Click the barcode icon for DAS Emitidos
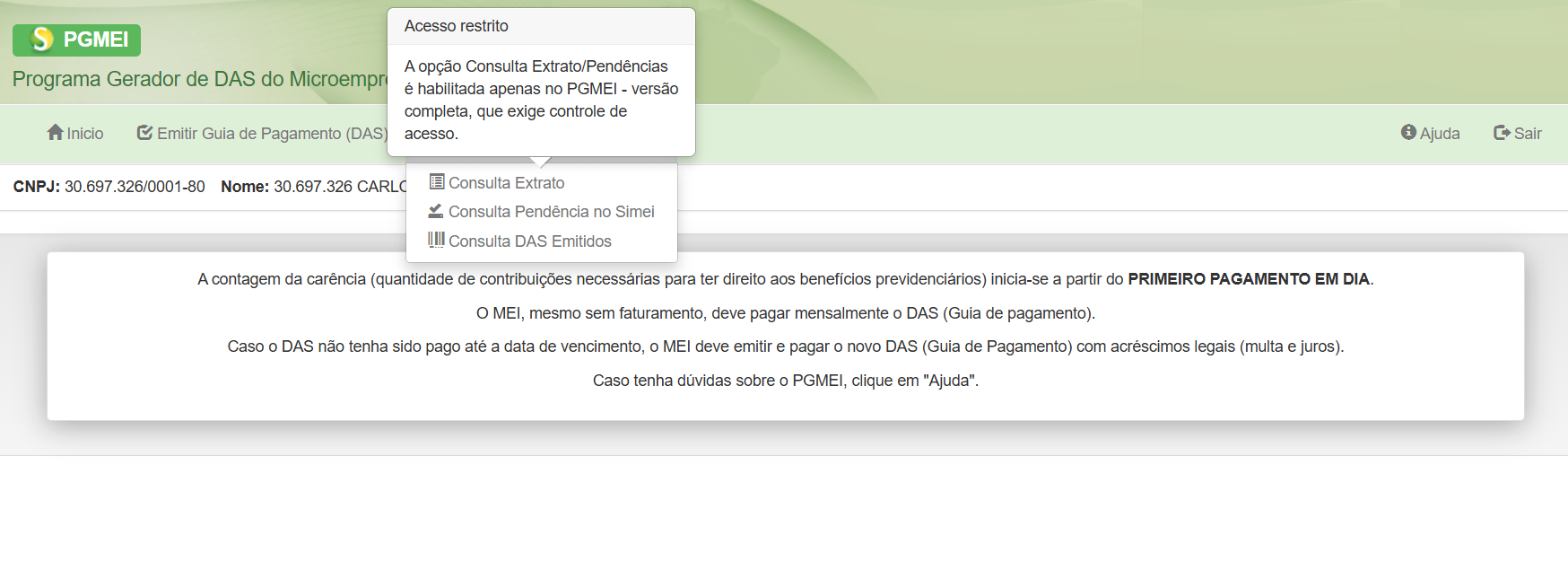The width and height of the screenshot is (1568, 570). click(436, 240)
